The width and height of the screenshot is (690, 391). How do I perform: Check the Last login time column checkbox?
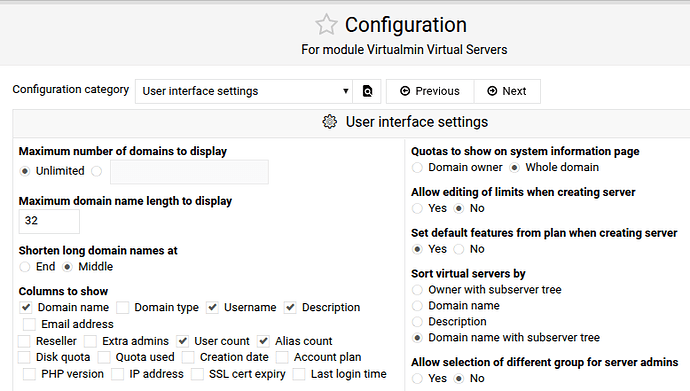pyautogui.click(x=299, y=374)
